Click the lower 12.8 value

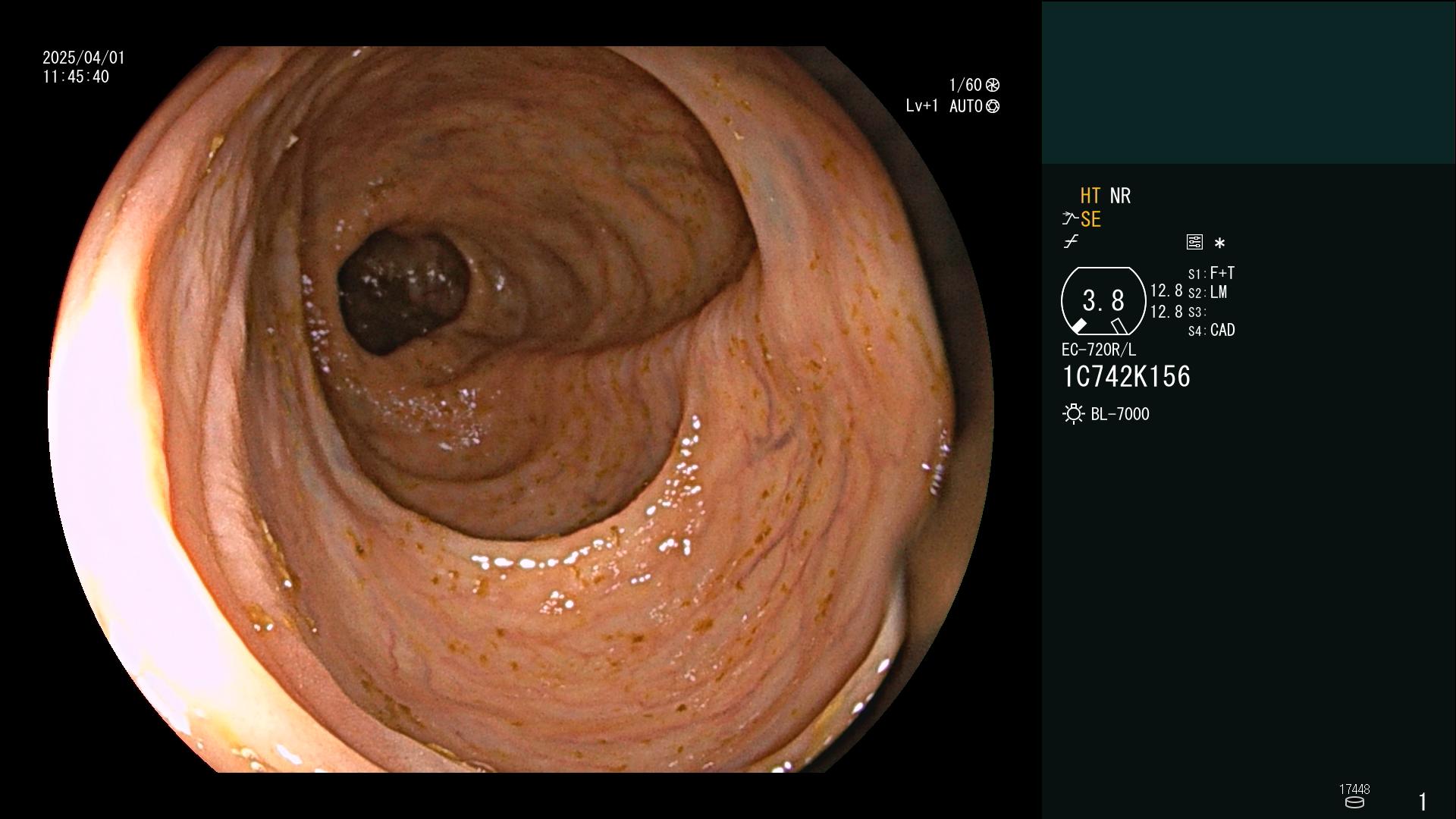(1166, 312)
